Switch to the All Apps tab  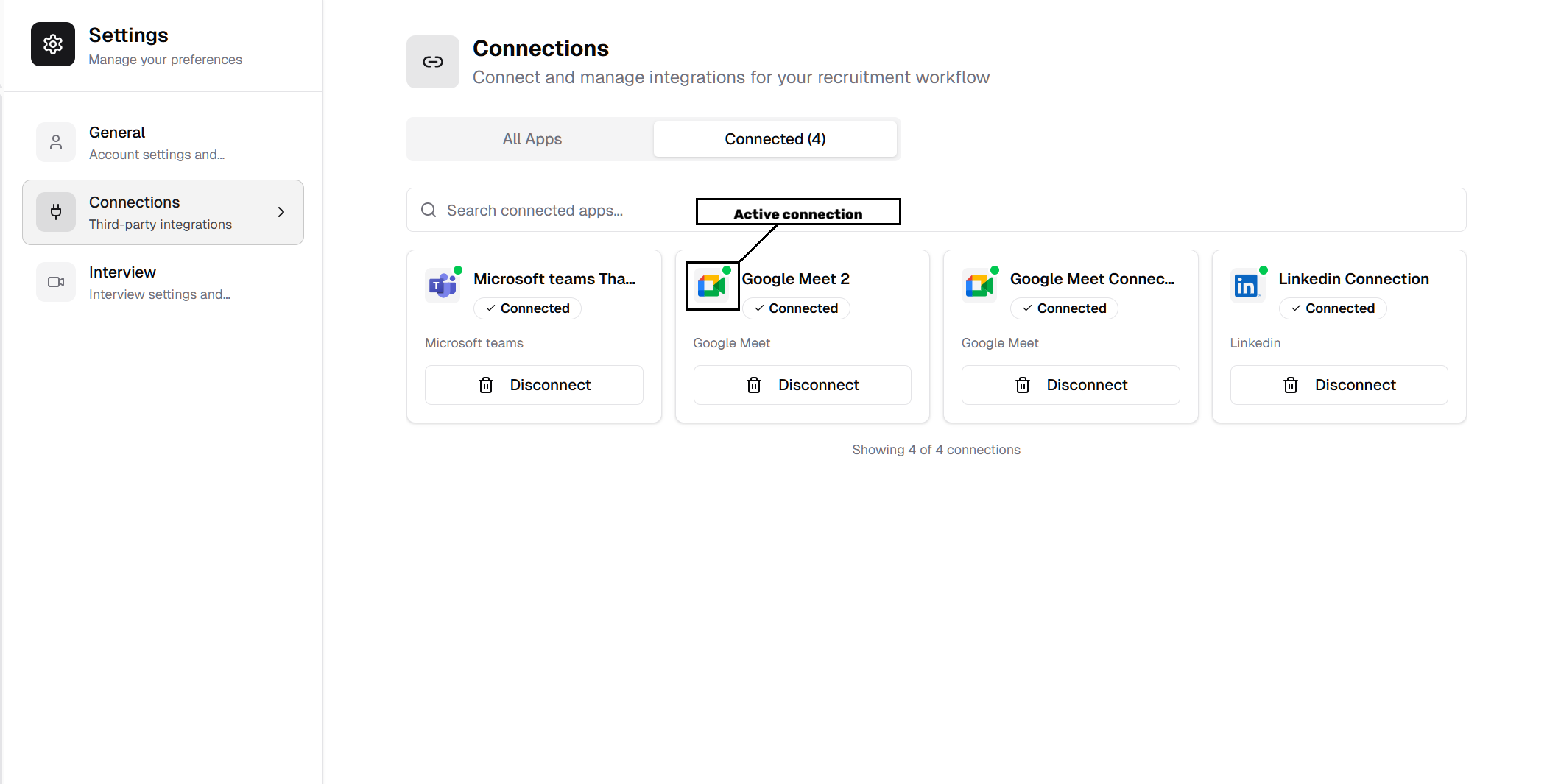[532, 138]
